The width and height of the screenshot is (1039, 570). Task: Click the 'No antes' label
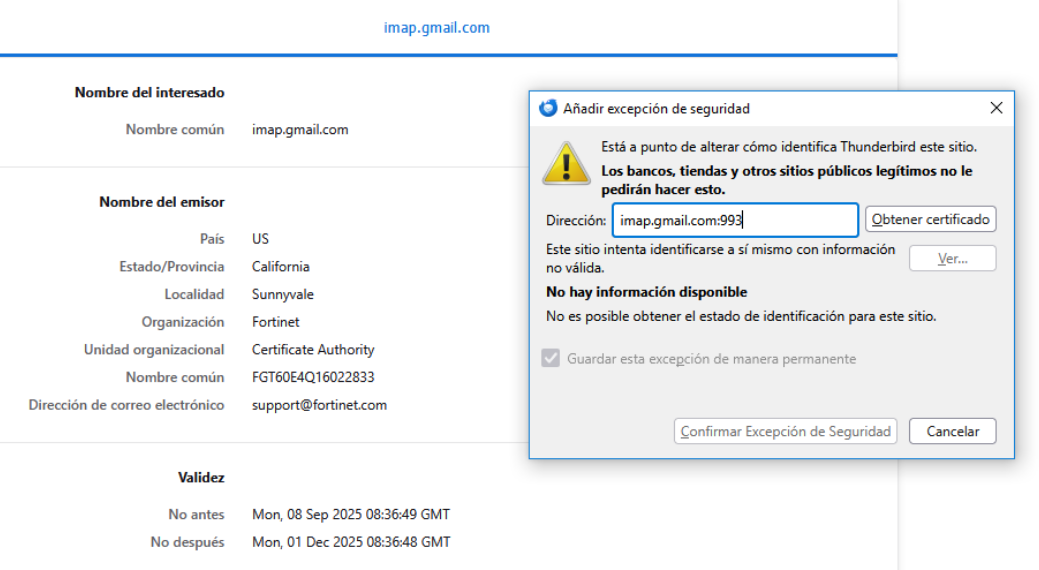pos(196,514)
